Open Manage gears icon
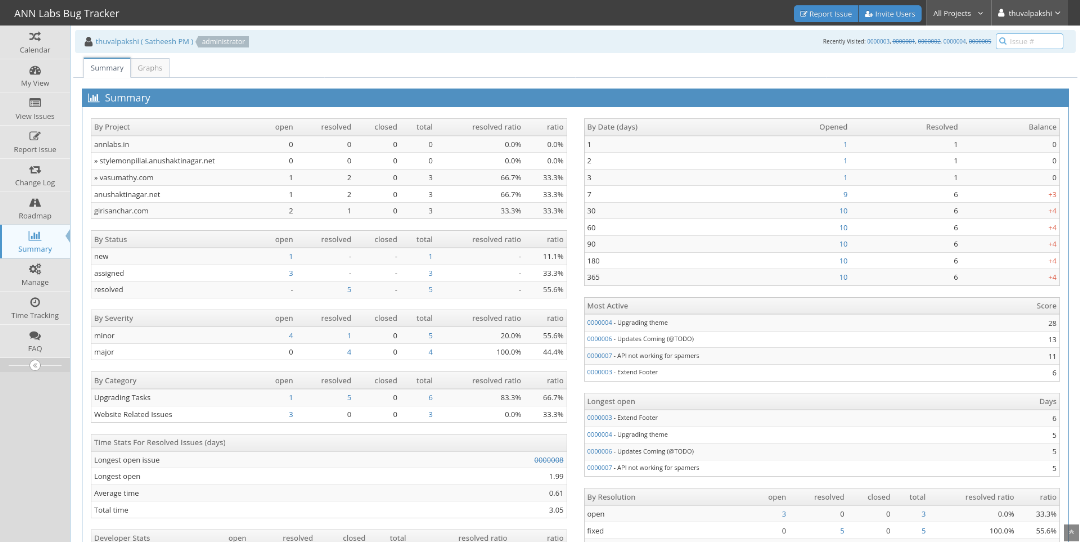The image size is (1080, 542). (x=35, y=269)
